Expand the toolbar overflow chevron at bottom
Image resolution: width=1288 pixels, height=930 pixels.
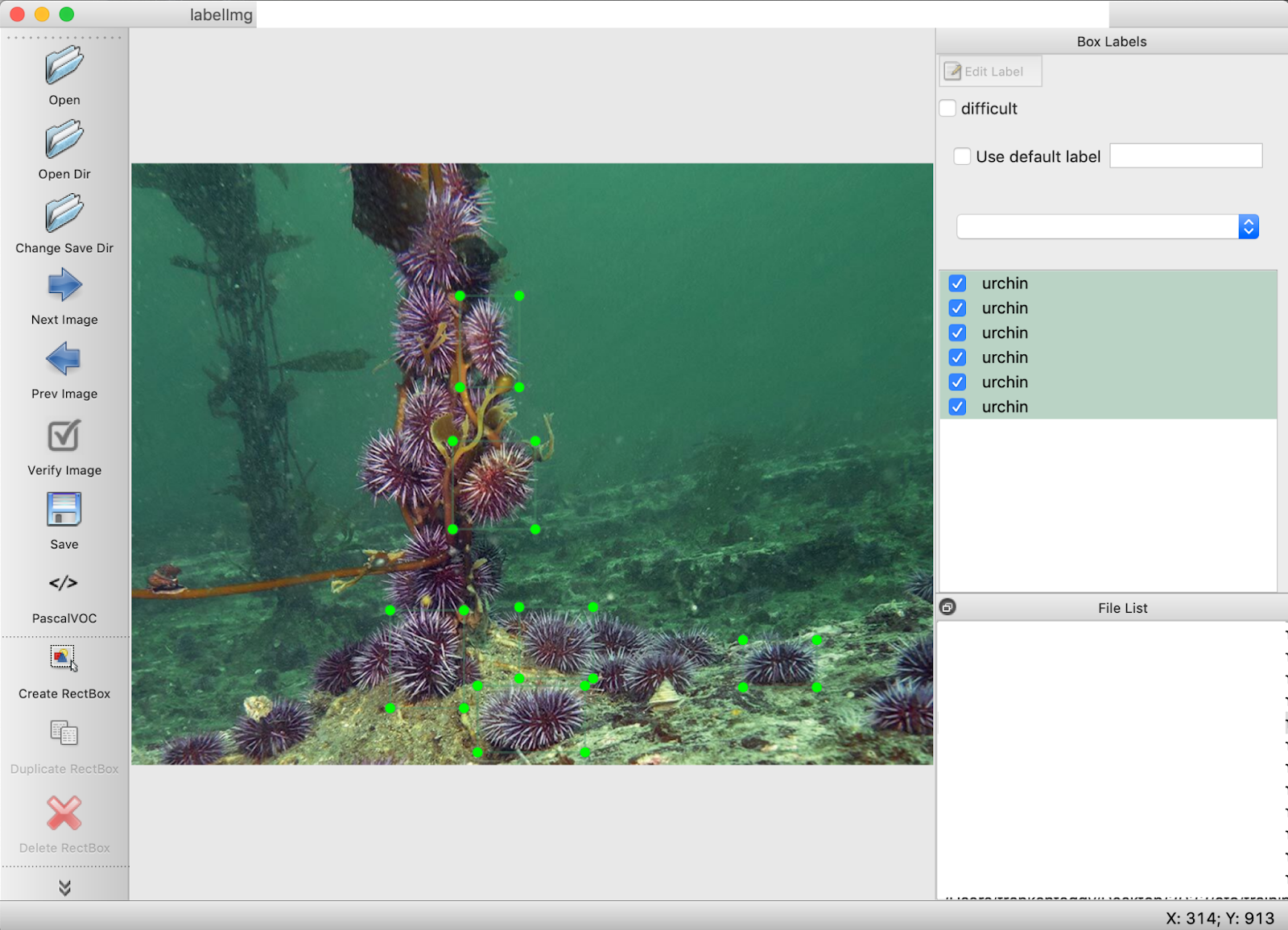[x=64, y=887]
